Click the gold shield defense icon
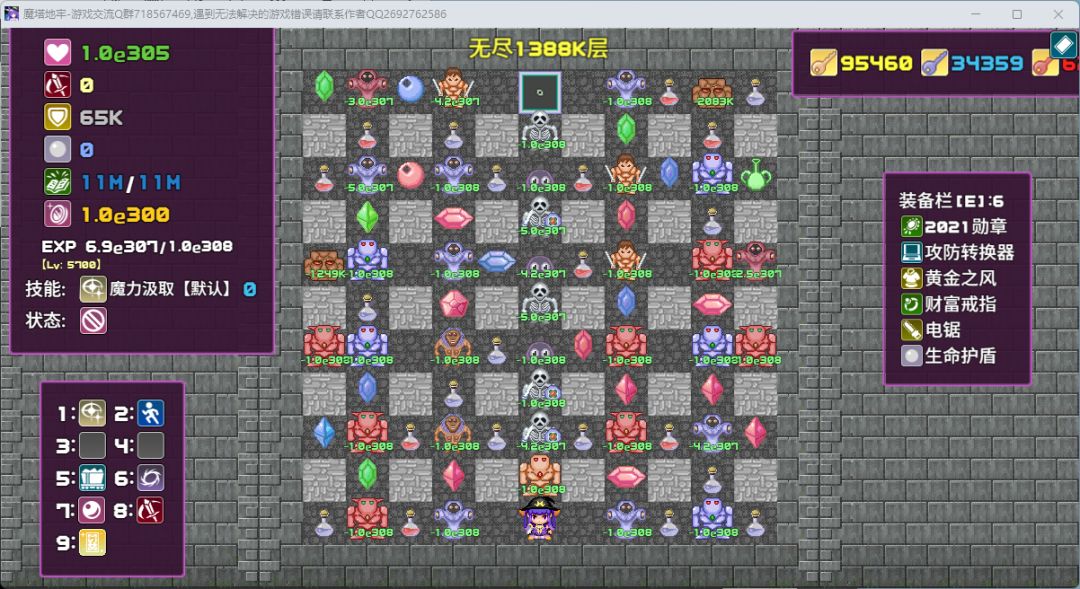 pos(57,117)
